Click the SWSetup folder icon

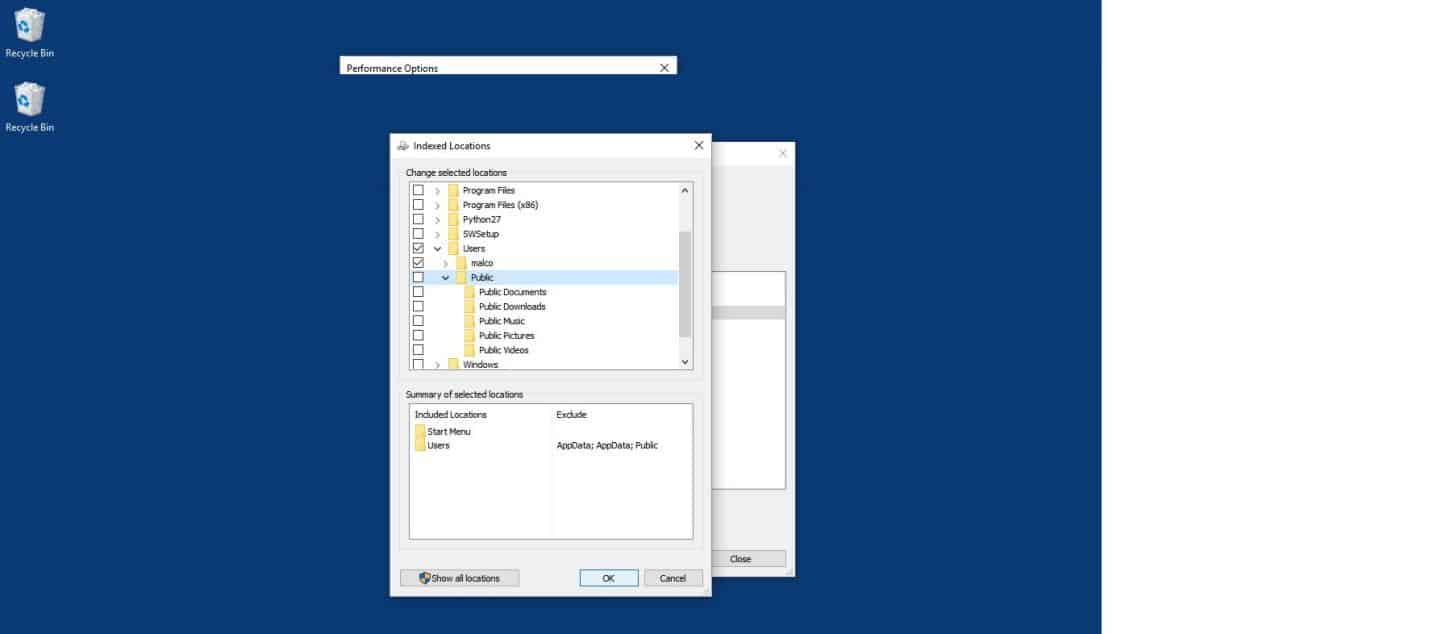[x=453, y=234]
